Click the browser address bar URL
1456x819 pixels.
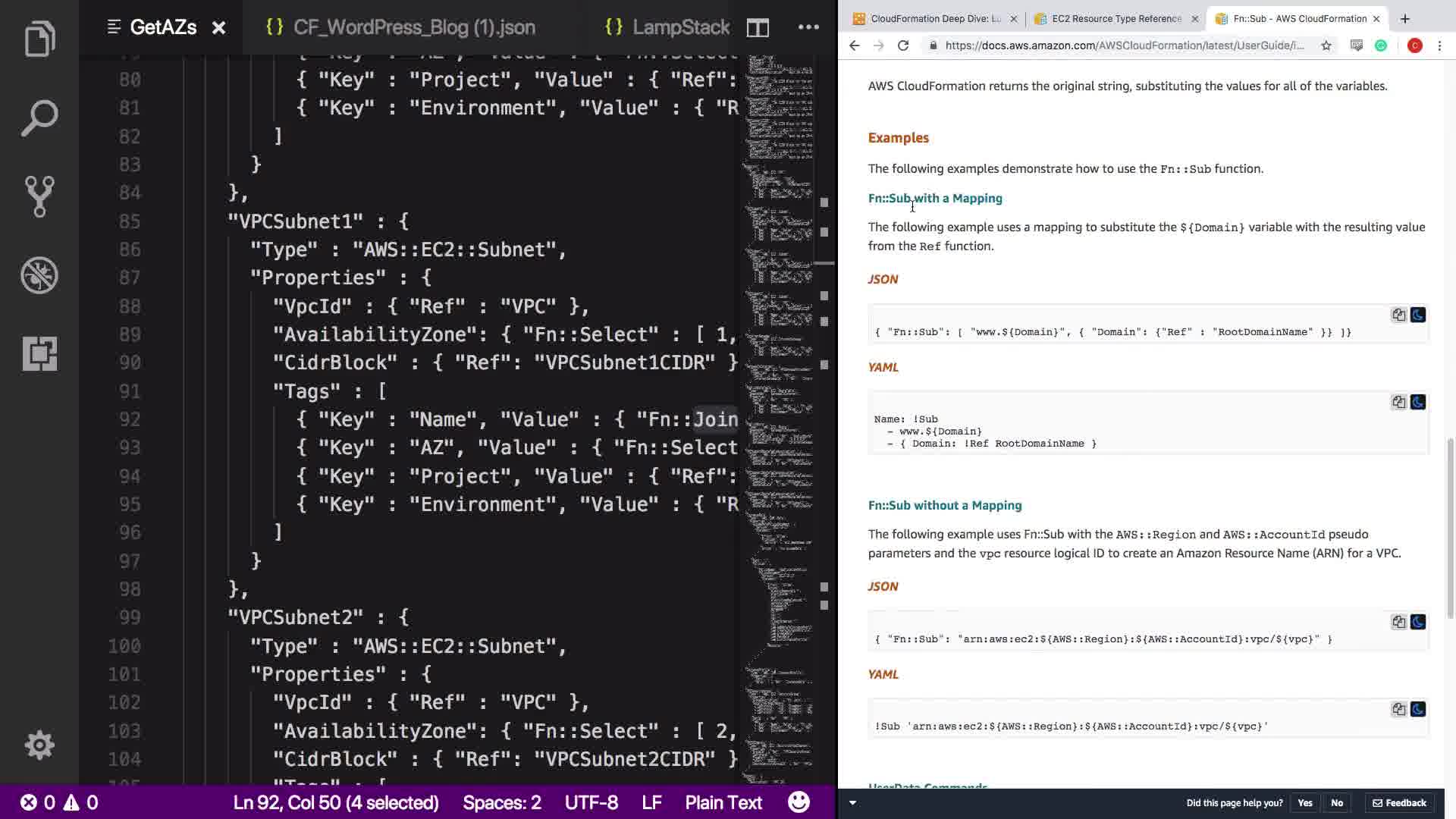point(1124,45)
